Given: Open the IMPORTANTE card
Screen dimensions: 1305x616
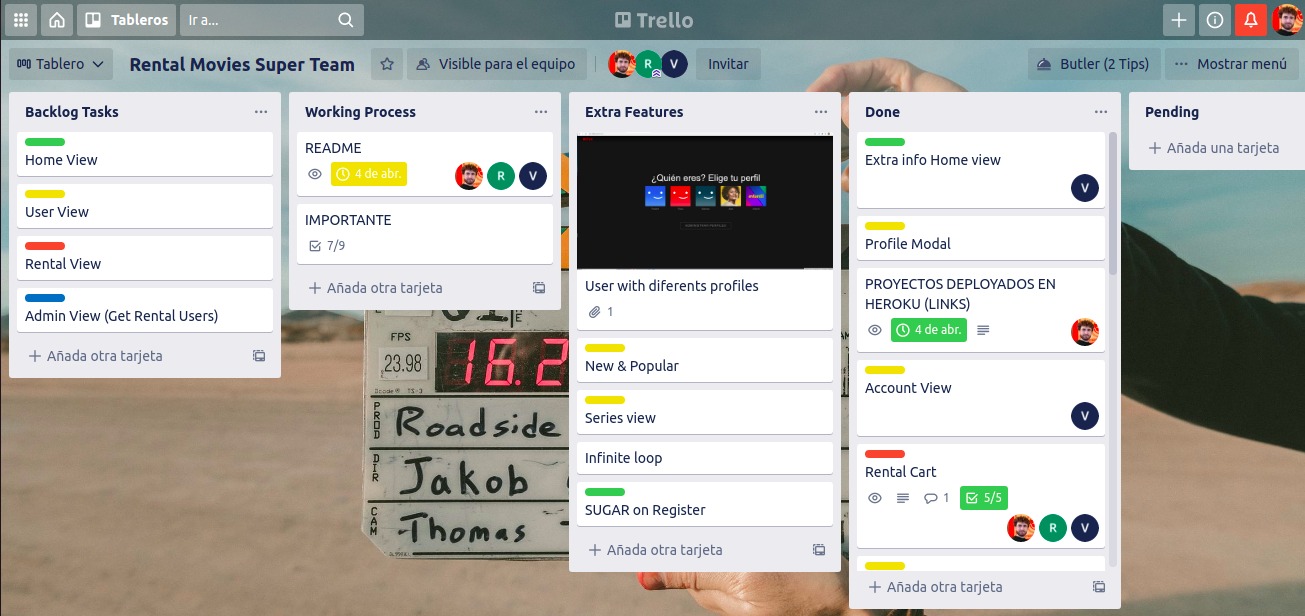Looking at the screenshot, I should (425, 234).
